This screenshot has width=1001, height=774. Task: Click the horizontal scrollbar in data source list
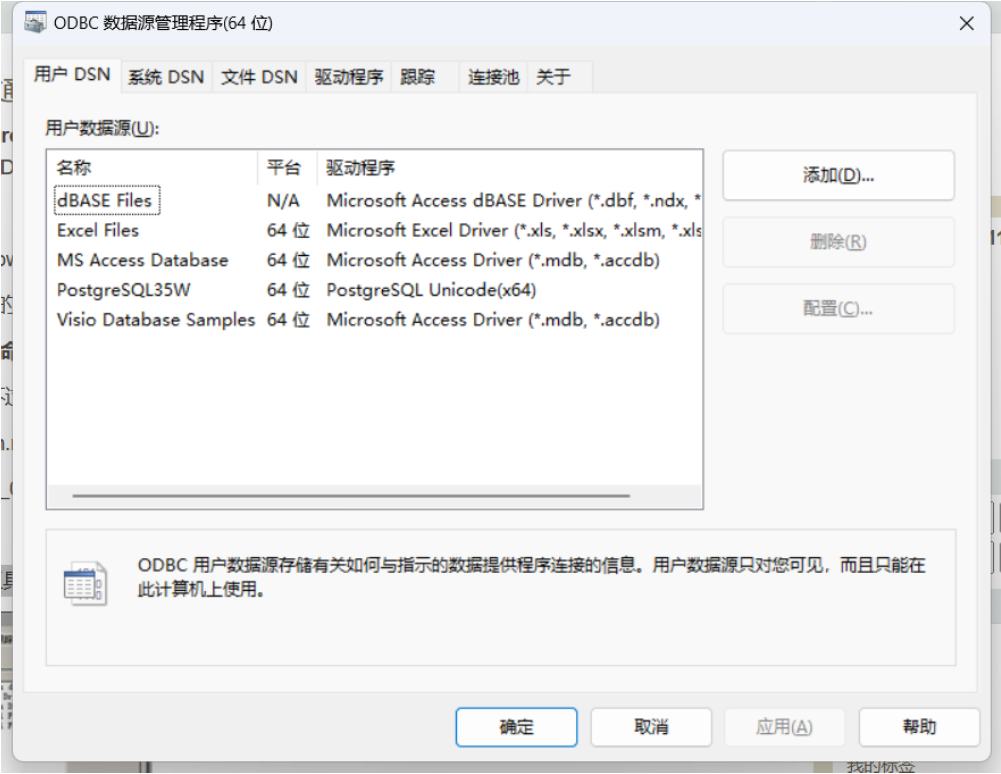(351, 496)
